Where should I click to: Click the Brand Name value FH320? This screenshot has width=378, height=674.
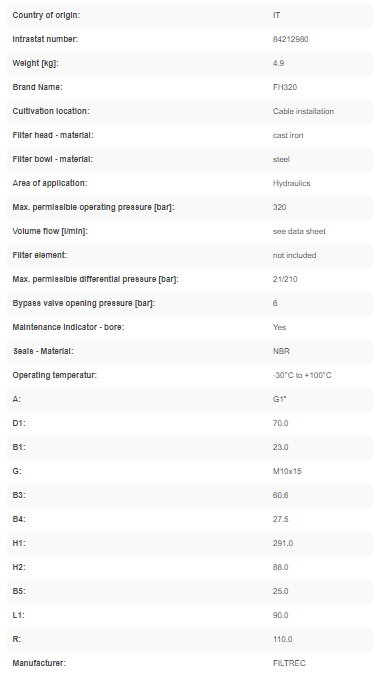click(285, 87)
